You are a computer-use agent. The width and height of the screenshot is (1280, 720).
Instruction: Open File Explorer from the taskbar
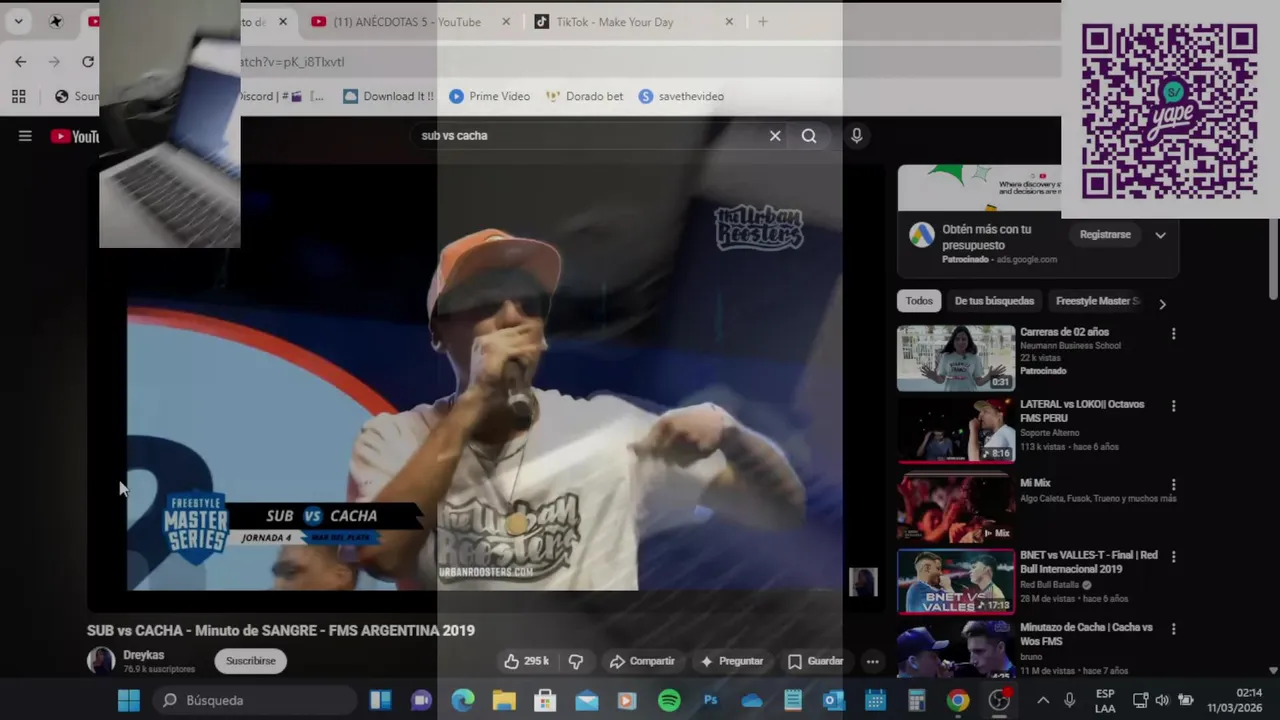[x=503, y=700]
